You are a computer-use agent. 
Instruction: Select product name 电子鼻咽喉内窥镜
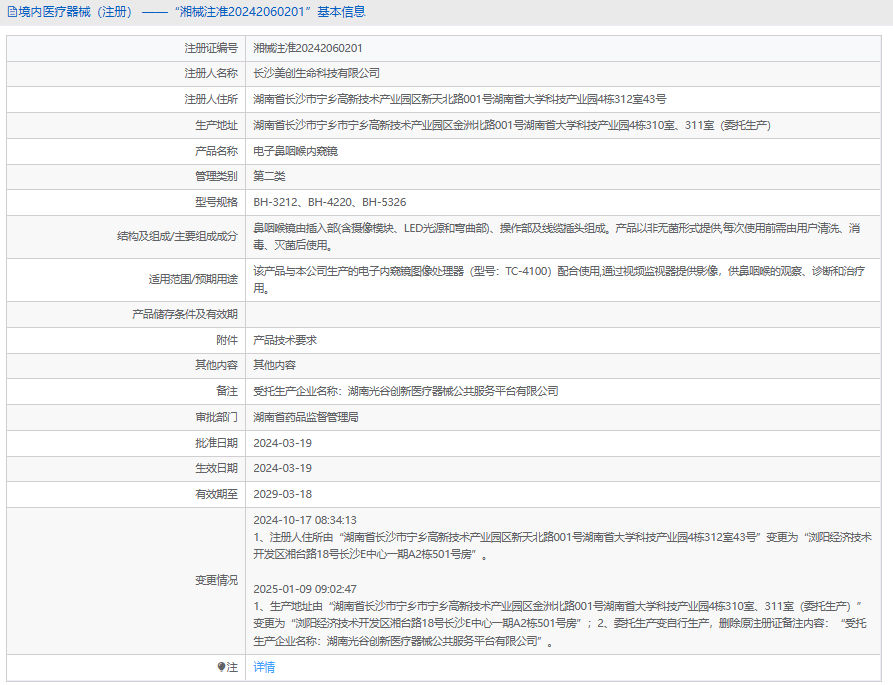295,151
